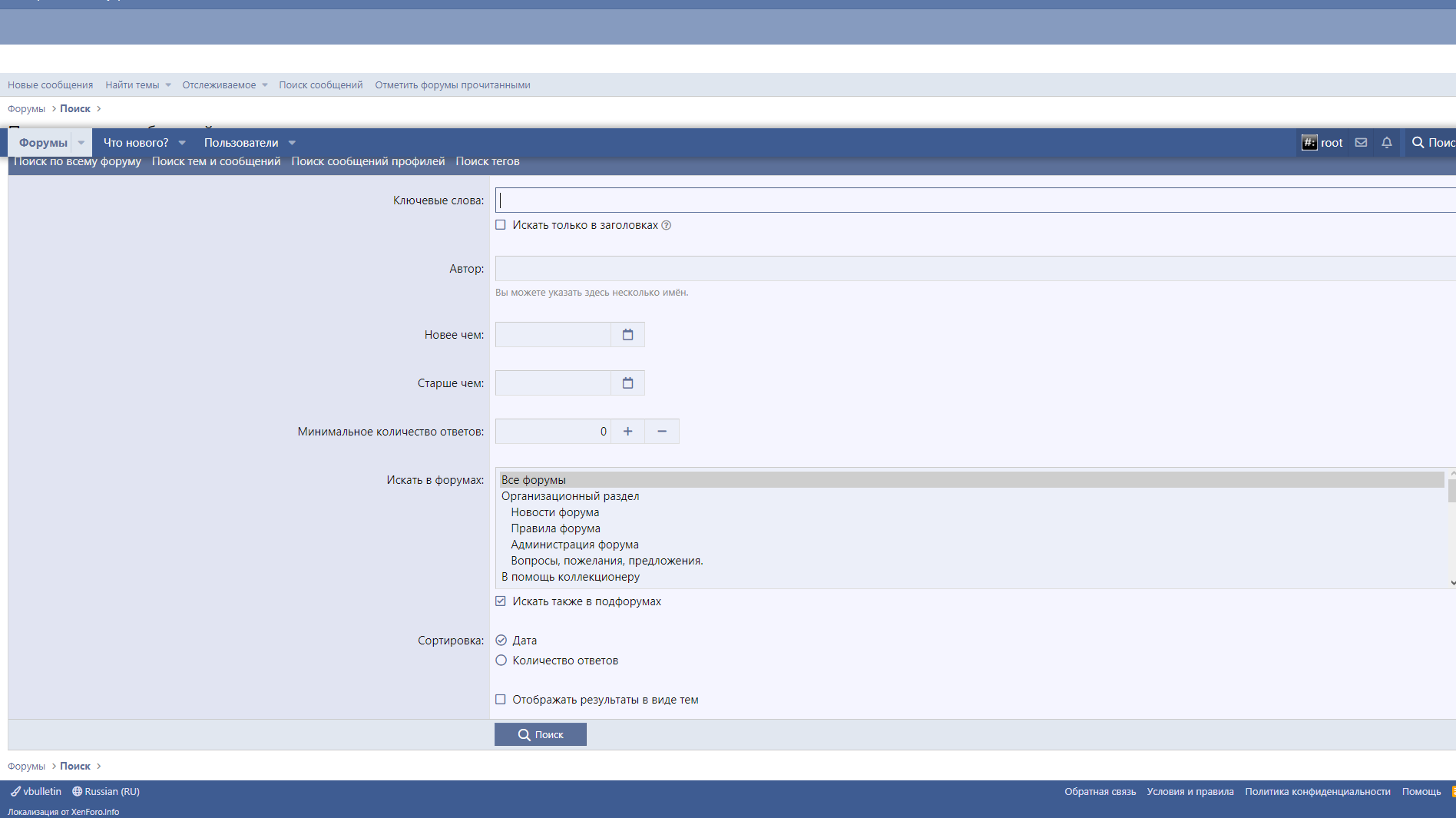Screen dimensions: 1456x818
Task: Click the search magnifier icon
Action: coord(1418,142)
